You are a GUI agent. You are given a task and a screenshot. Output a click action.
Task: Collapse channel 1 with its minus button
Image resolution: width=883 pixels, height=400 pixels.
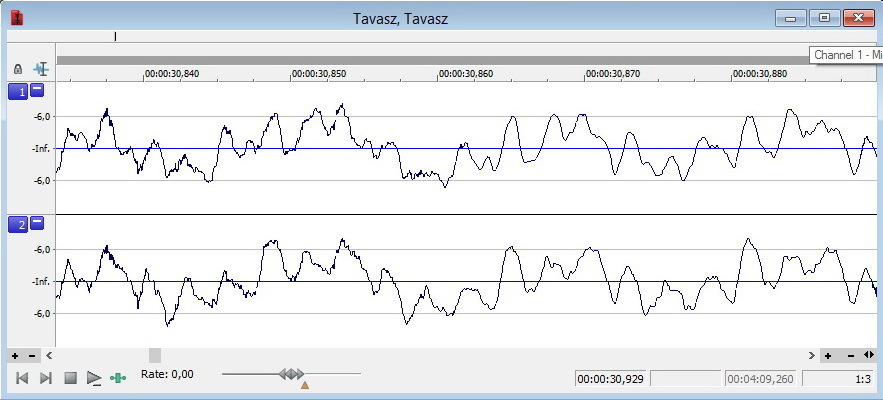click(x=37, y=90)
